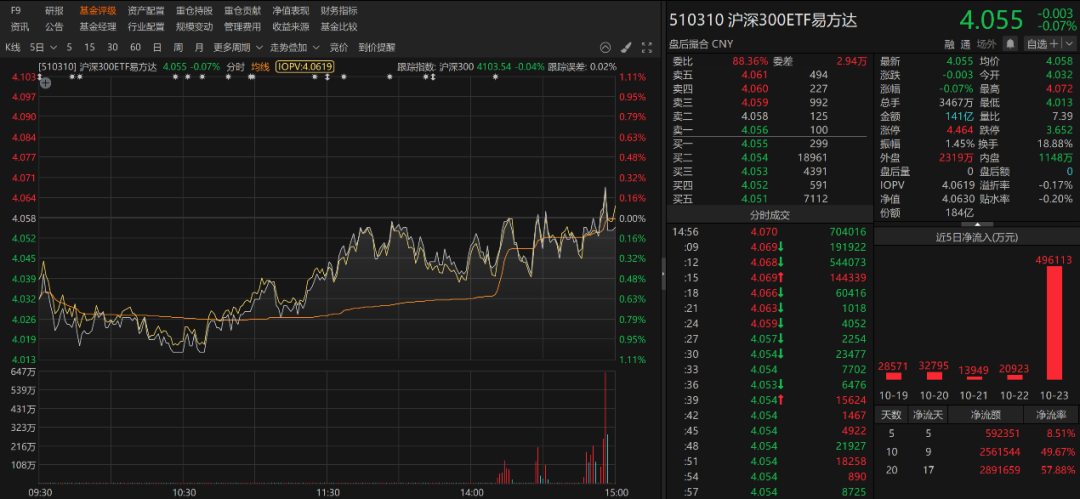1080x499 pixels.
Task: Open the 基金比较 fund comparison tab
Action: point(339,27)
